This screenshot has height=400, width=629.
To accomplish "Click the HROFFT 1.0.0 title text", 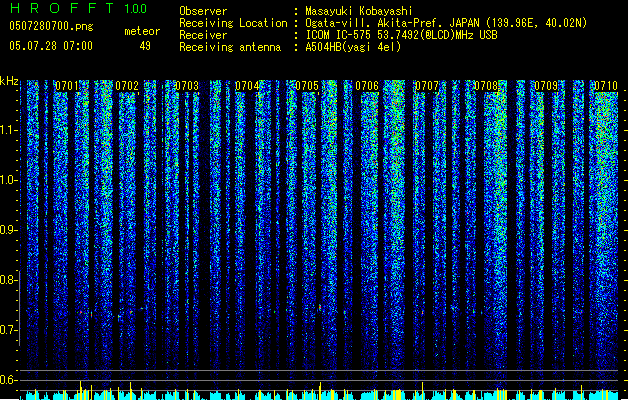I will point(78,8).
